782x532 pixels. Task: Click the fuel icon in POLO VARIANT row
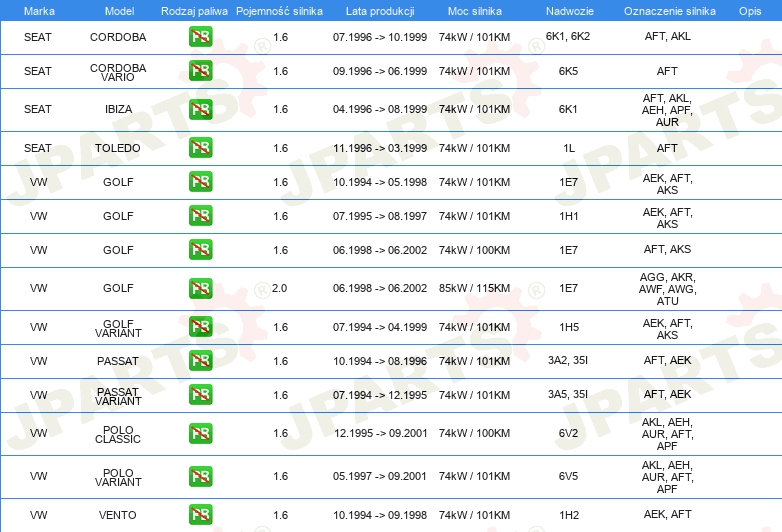click(200, 476)
